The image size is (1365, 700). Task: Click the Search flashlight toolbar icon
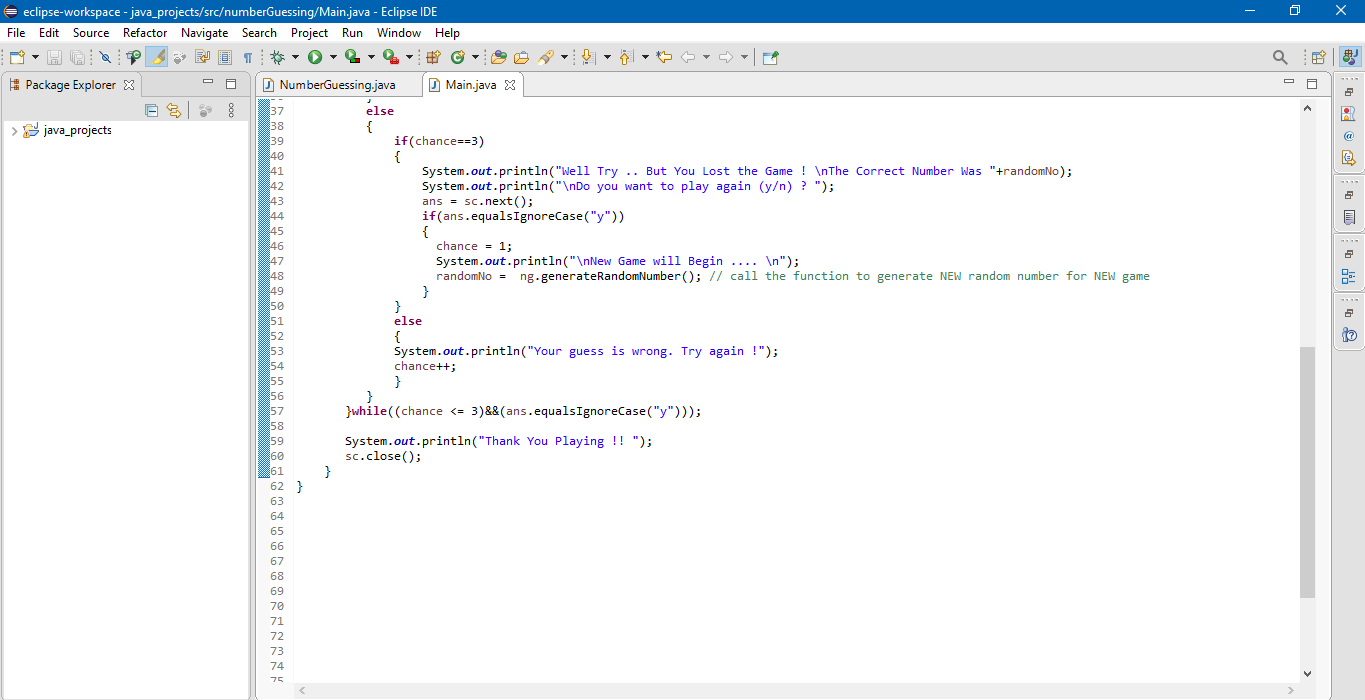546,57
